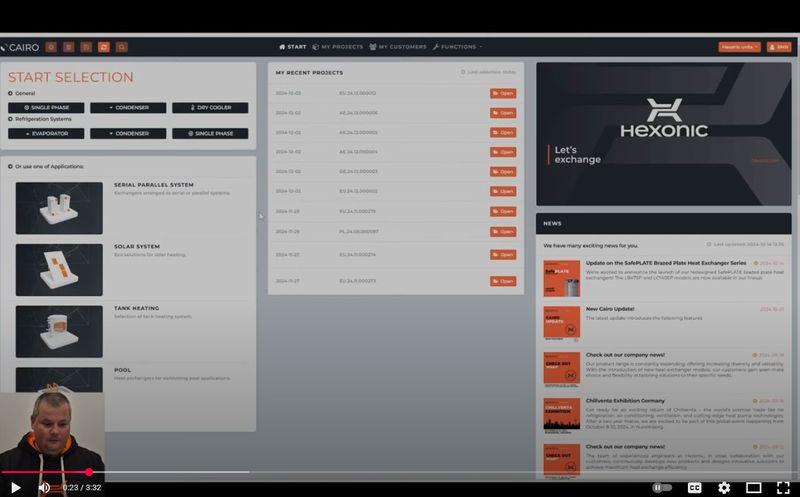The height and width of the screenshot is (497, 800).
Task: Open project PL.24.08.000097
Action: tap(503, 232)
